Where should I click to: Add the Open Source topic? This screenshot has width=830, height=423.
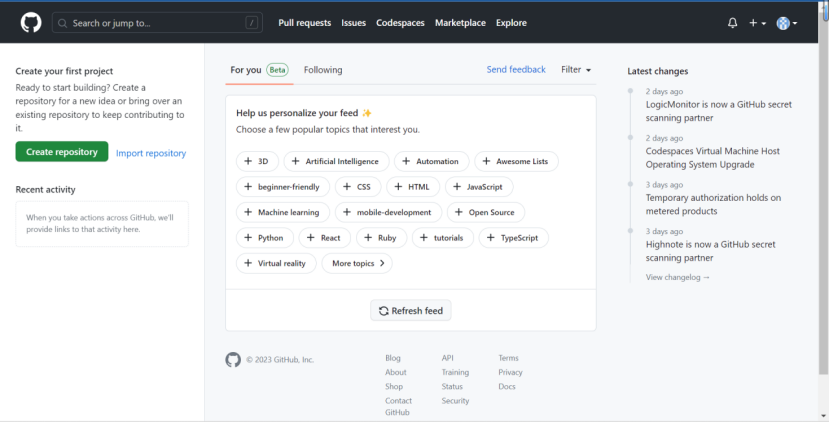pyautogui.click(x=485, y=212)
